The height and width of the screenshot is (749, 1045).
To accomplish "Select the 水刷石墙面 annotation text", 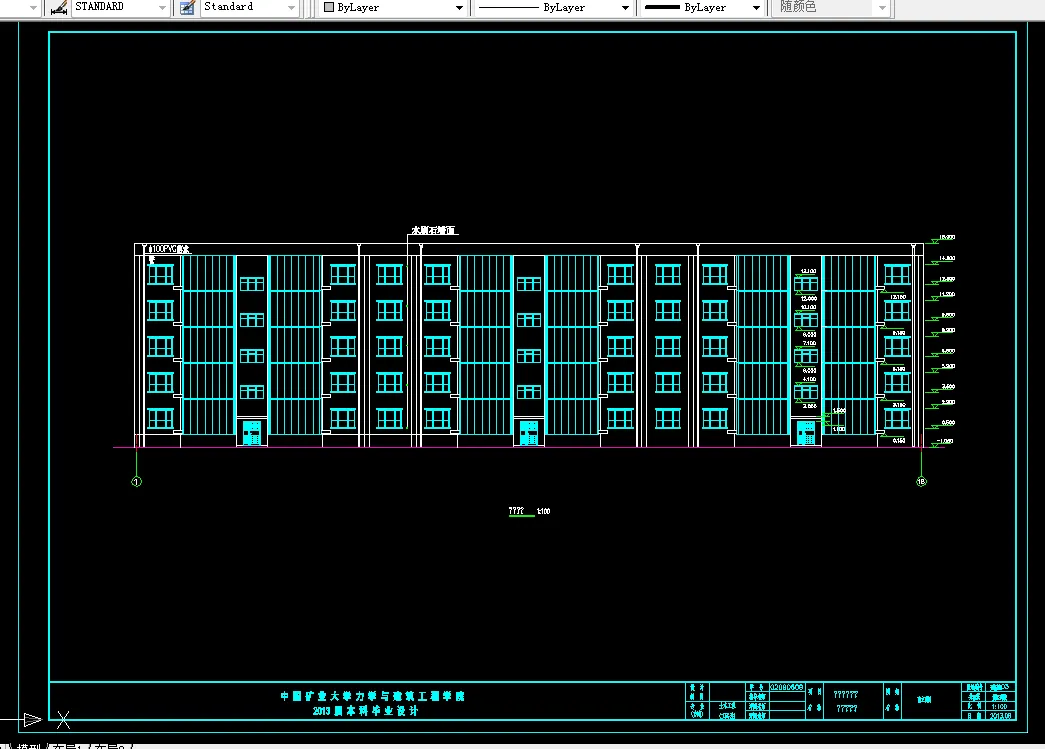I will coord(433,231).
